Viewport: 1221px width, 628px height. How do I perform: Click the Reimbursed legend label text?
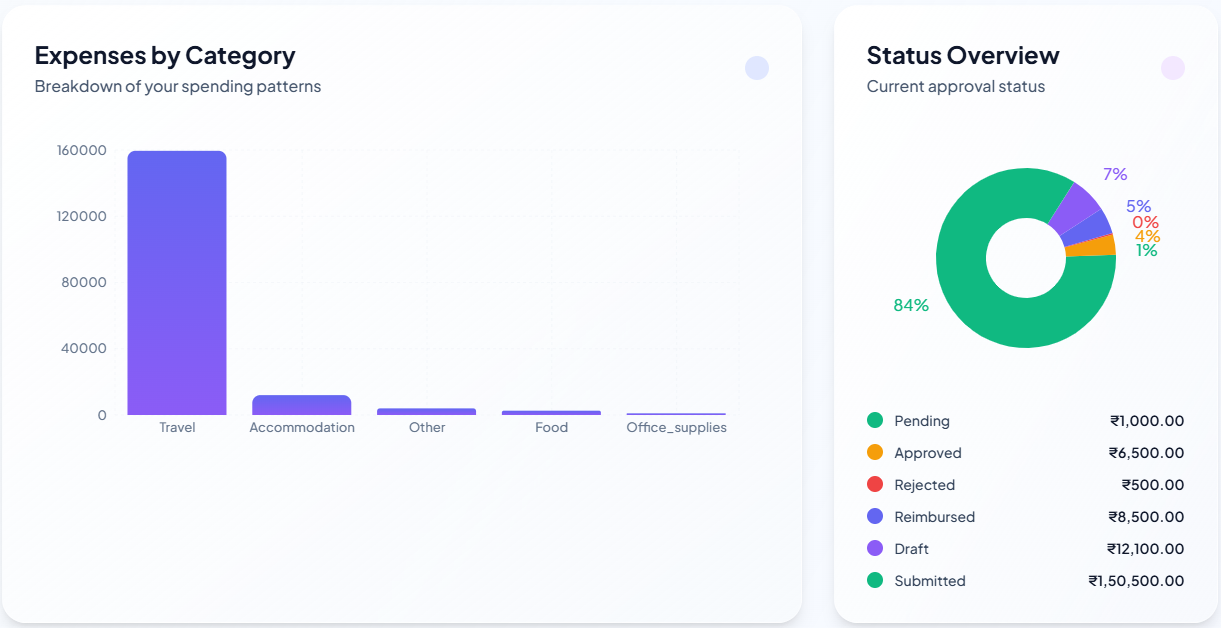[x=934, y=517]
